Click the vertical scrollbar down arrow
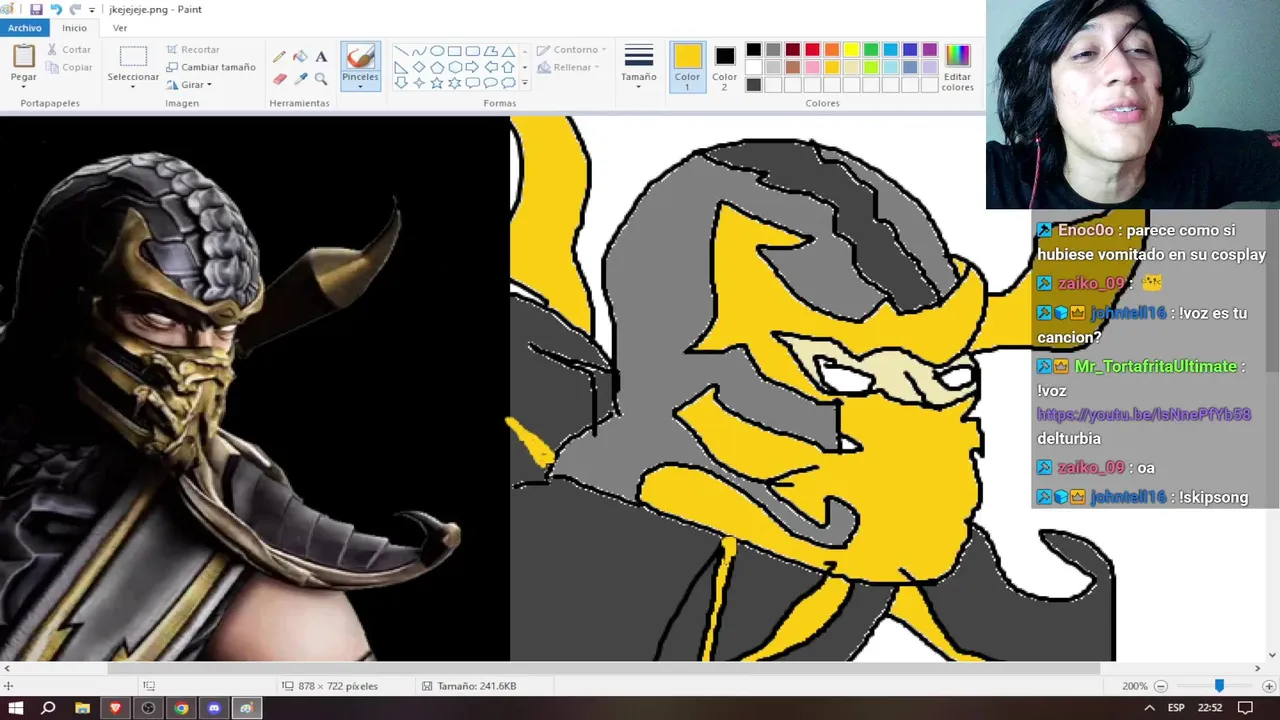The height and width of the screenshot is (720, 1280). pyautogui.click(x=1273, y=655)
